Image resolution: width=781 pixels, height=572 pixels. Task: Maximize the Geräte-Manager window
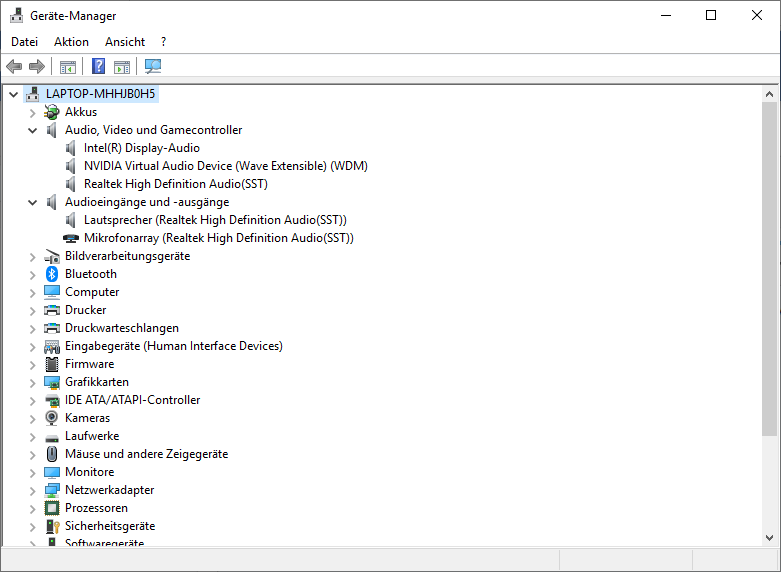[711, 15]
